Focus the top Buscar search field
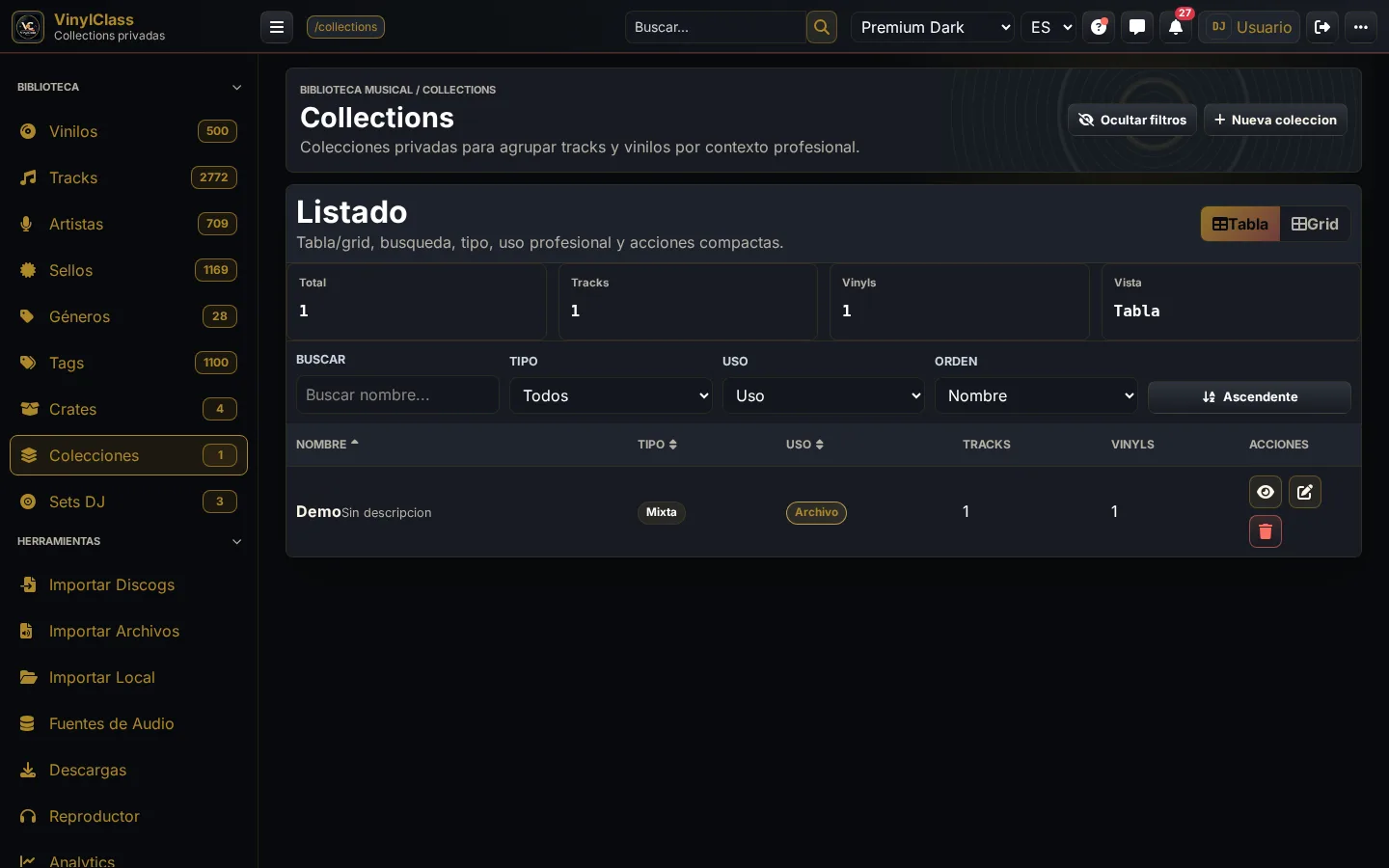The width and height of the screenshot is (1389, 868). 716,27
